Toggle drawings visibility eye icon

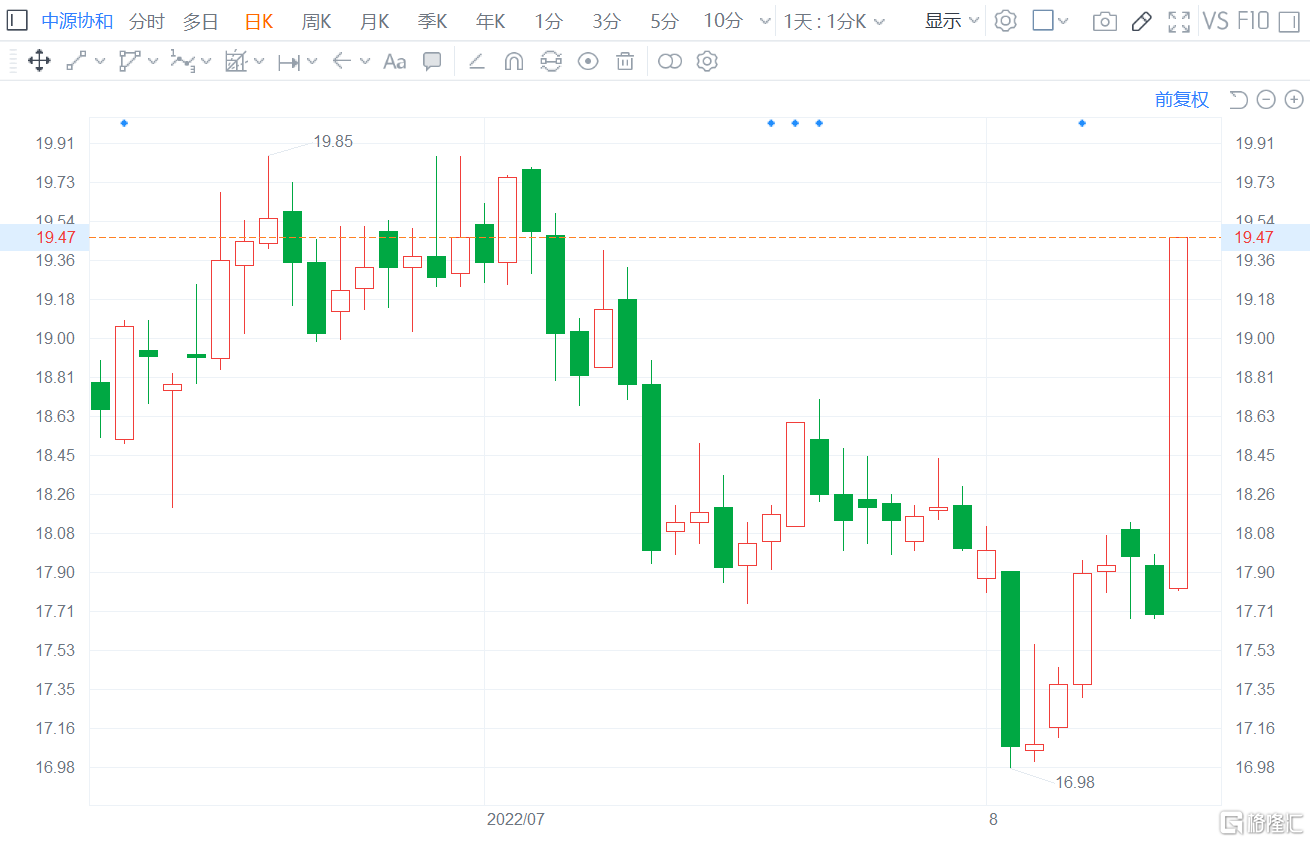click(588, 61)
